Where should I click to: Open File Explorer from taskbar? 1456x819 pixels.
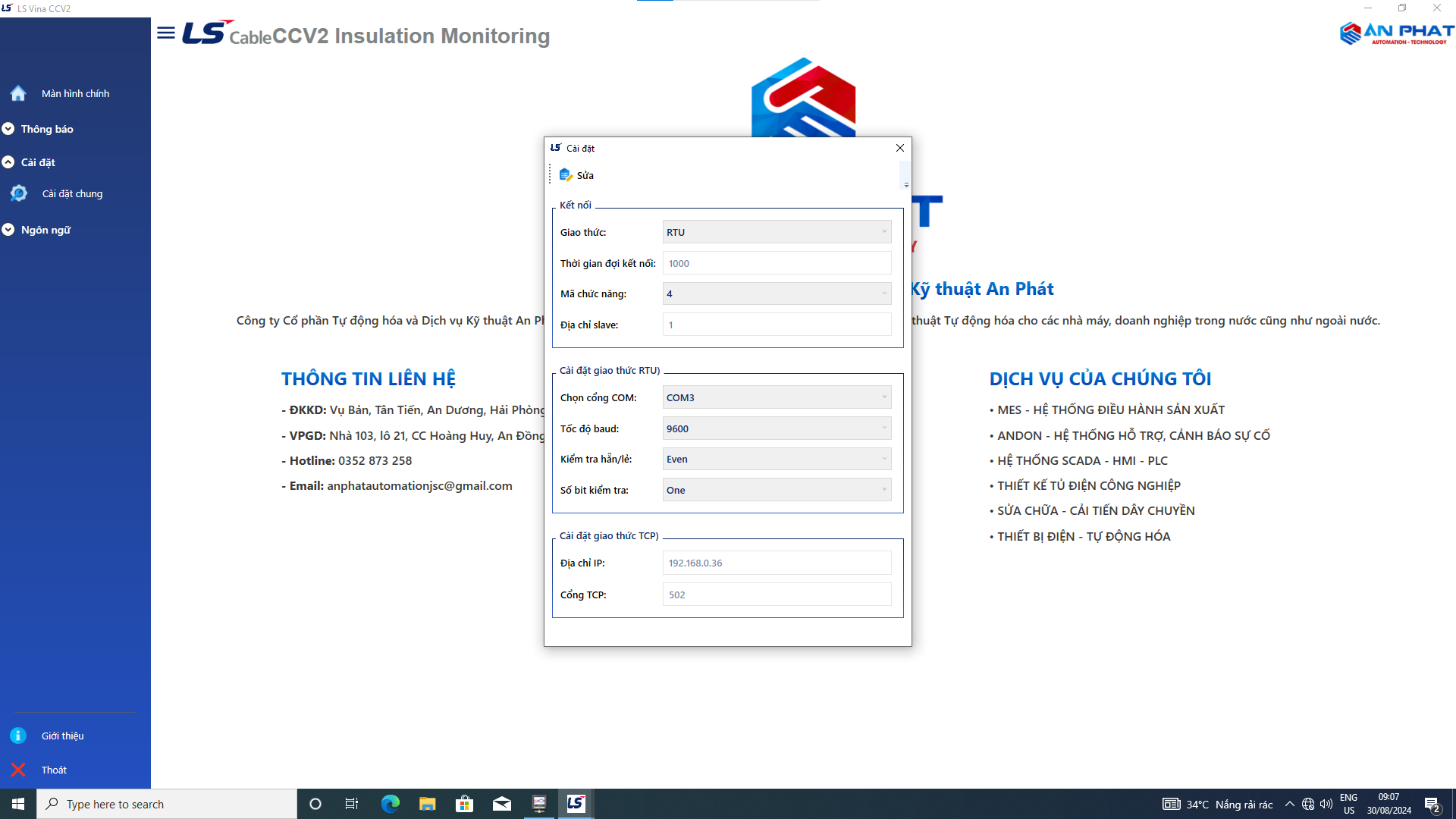[427, 804]
